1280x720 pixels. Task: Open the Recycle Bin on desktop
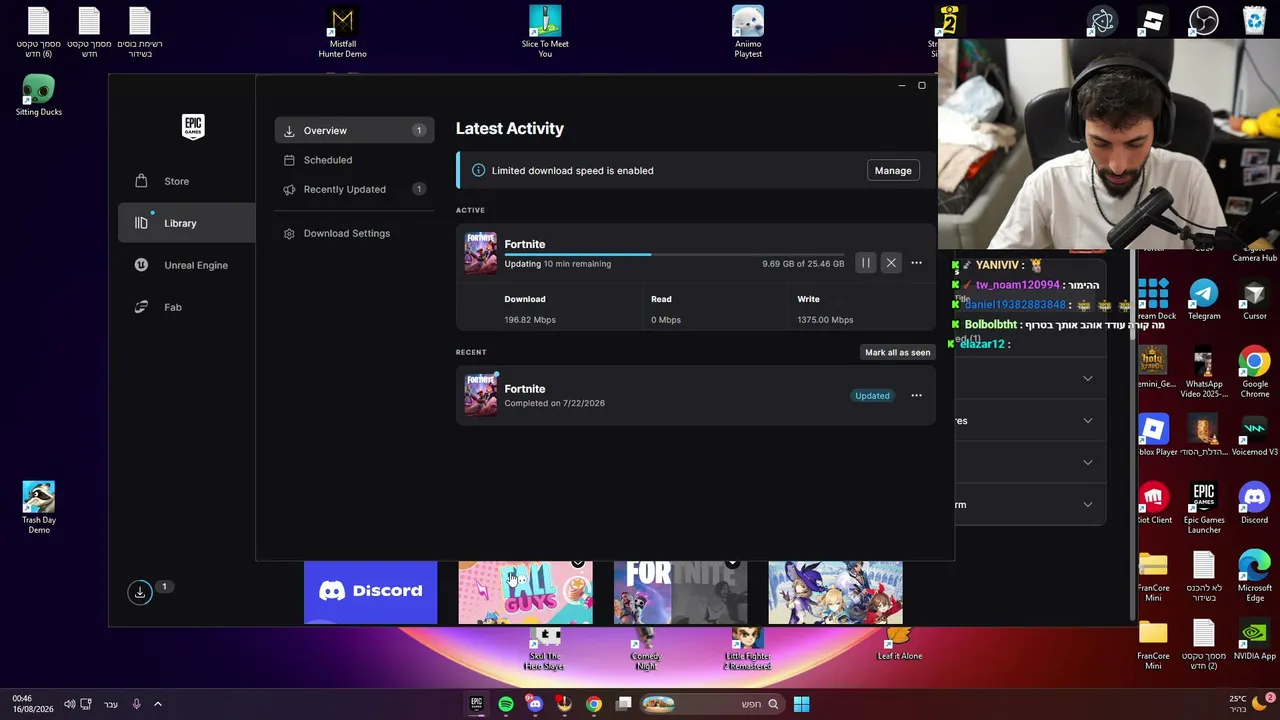(x=1254, y=21)
